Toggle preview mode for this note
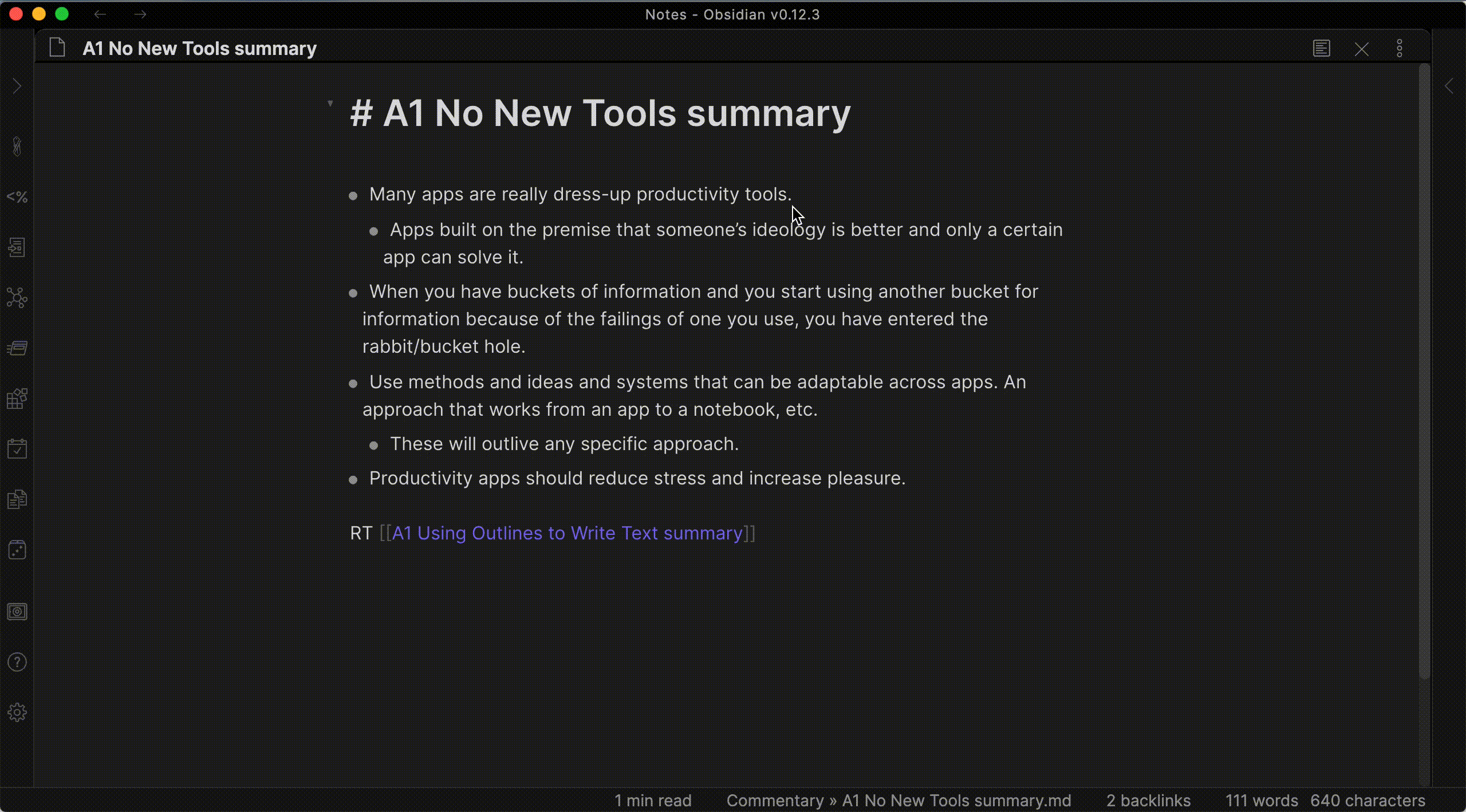The height and width of the screenshot is (812, 1466). (x=1321, y=49)
